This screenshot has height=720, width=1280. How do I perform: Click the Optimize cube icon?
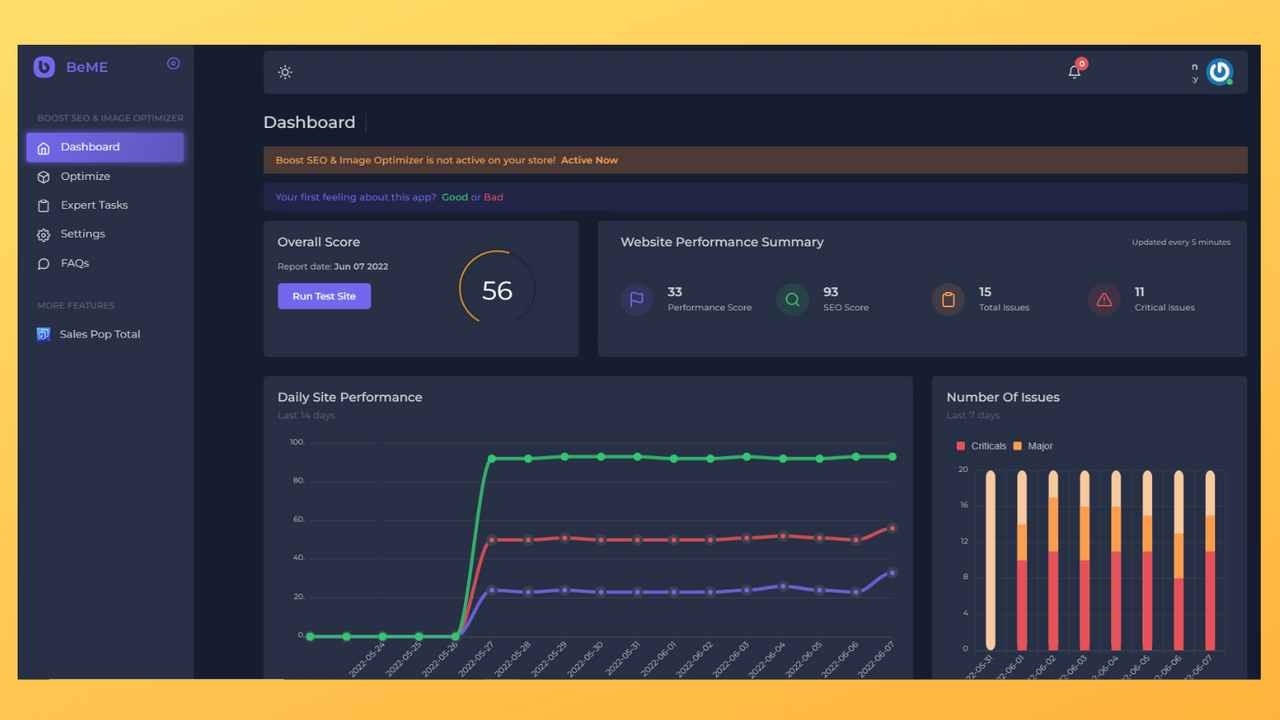point(43,177)
